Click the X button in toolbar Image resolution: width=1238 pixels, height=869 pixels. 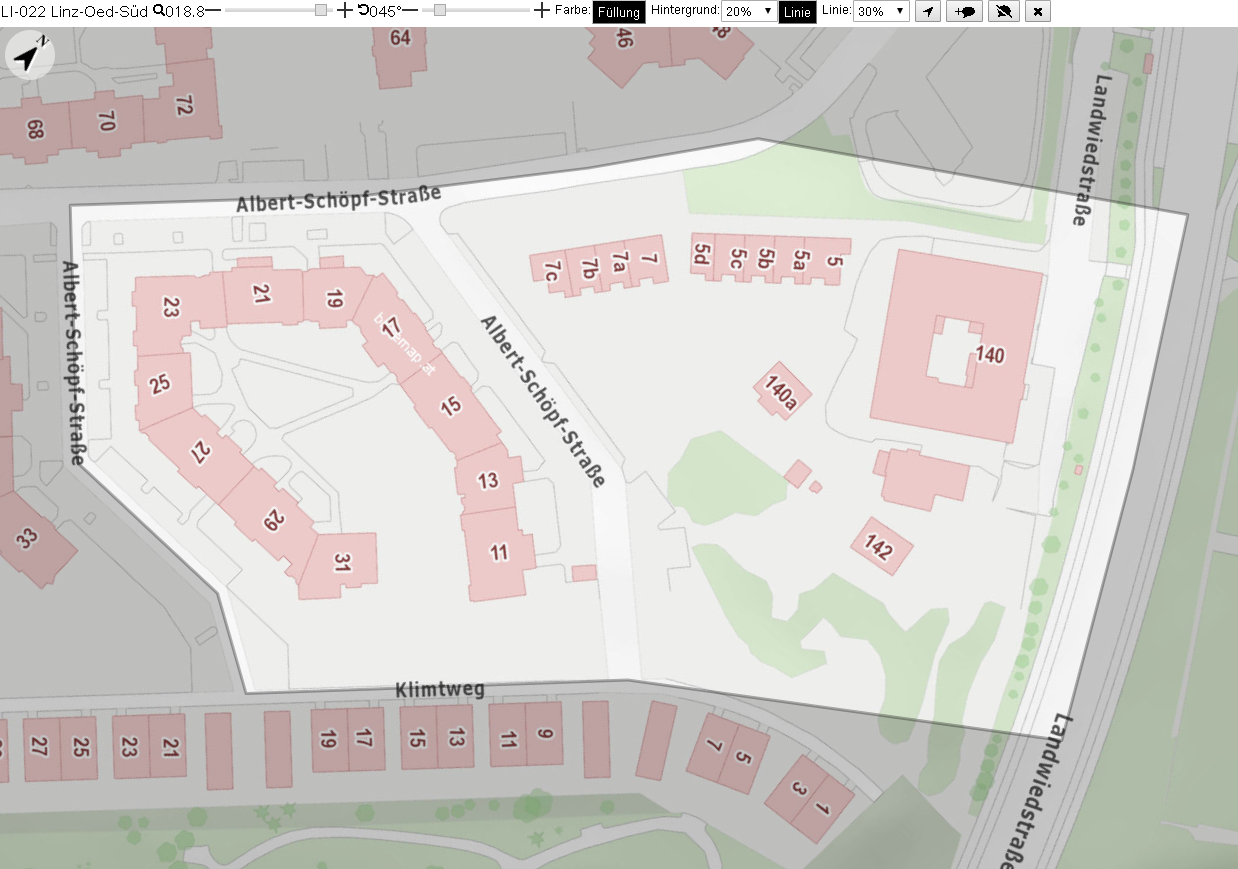pyautogui.click(x=1039, y=11)
